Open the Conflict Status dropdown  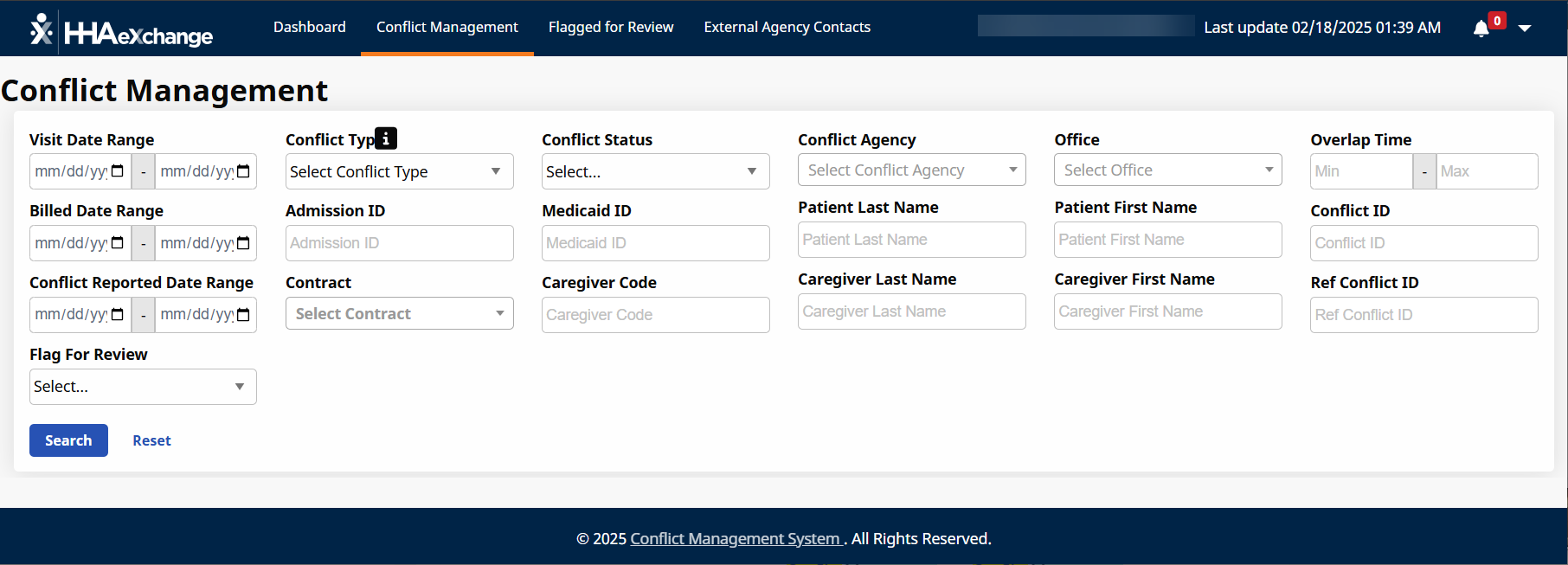(655, 171)
